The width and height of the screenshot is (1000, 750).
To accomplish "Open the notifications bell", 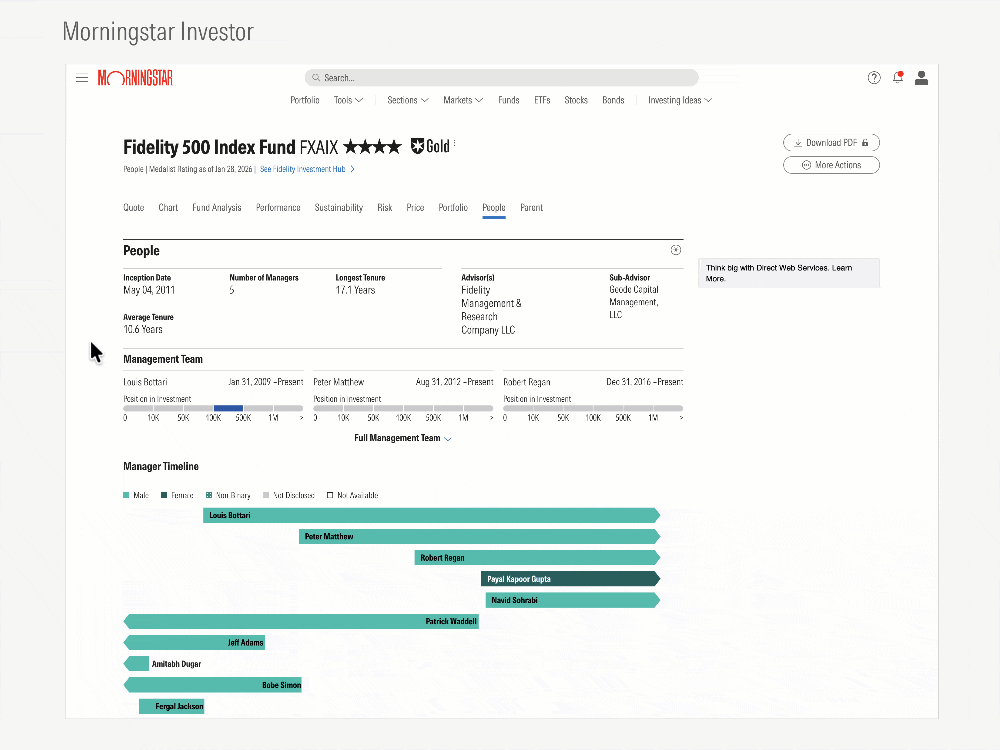I will 898,78.
